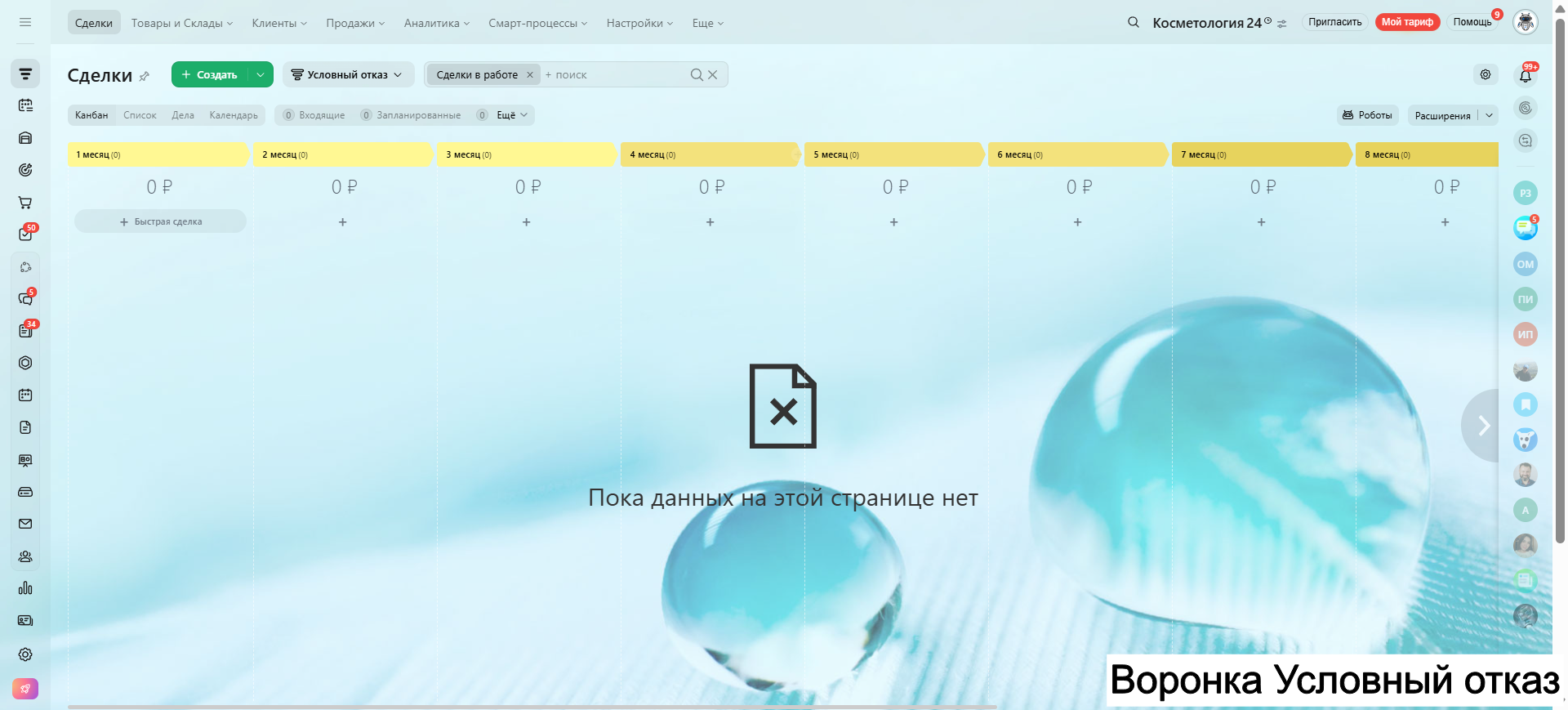Open the documents page icon in left sidebar
The height and width of the screenshot is (710, 1568).
tap(25, 427)
